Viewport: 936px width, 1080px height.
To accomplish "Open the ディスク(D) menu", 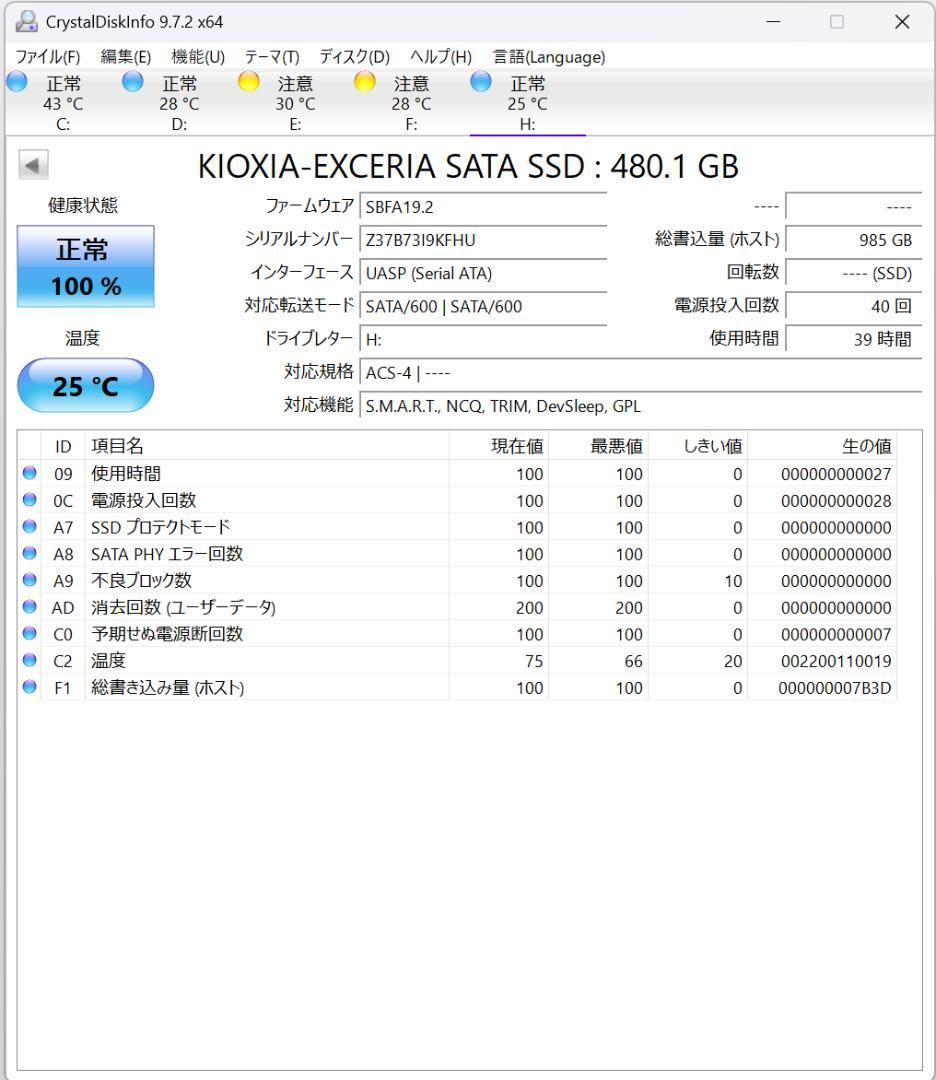I will click(354, 56).
